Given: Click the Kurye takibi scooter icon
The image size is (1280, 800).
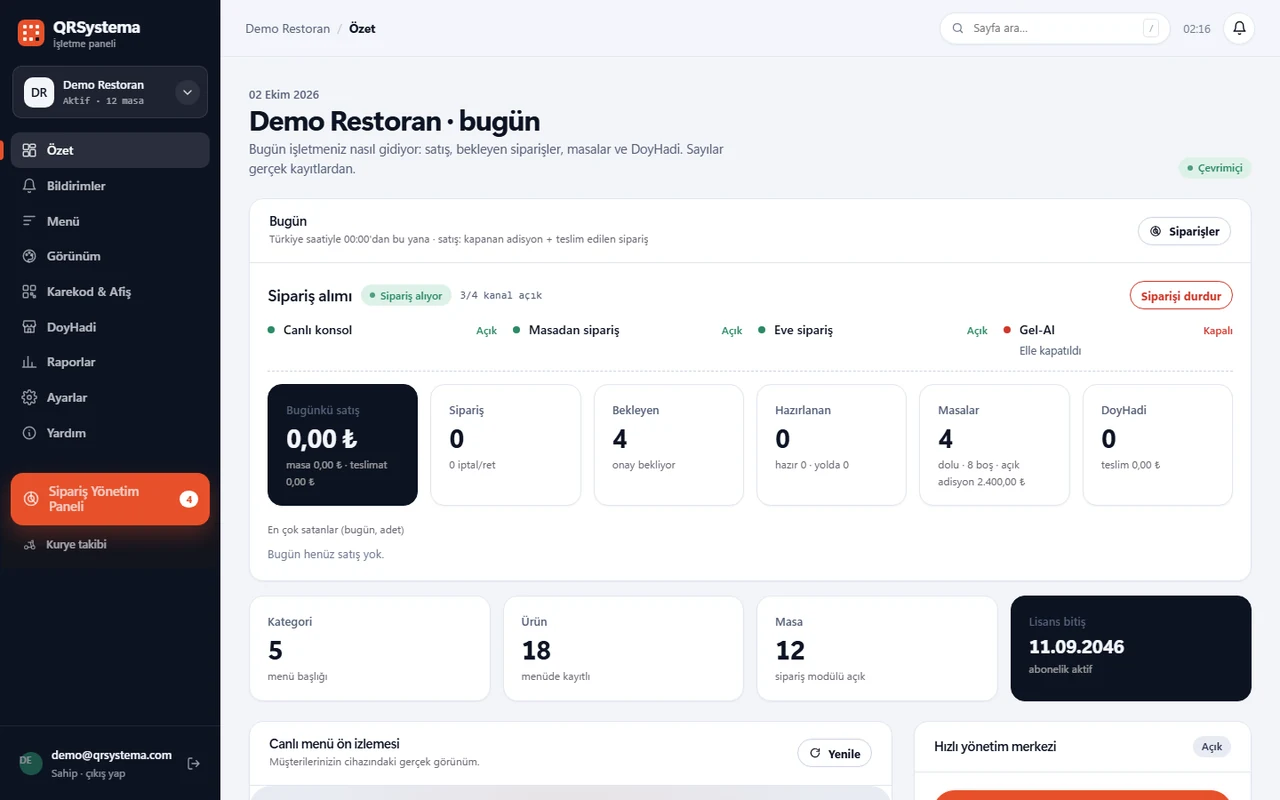Looking at the screenshot, I should coord(29,545).
